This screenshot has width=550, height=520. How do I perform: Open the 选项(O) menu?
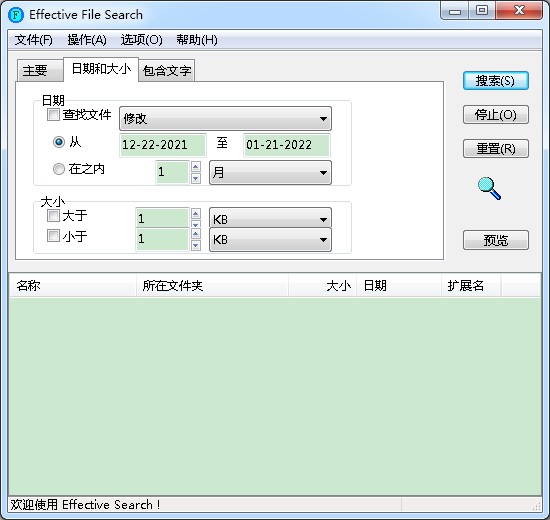point(142,40)
